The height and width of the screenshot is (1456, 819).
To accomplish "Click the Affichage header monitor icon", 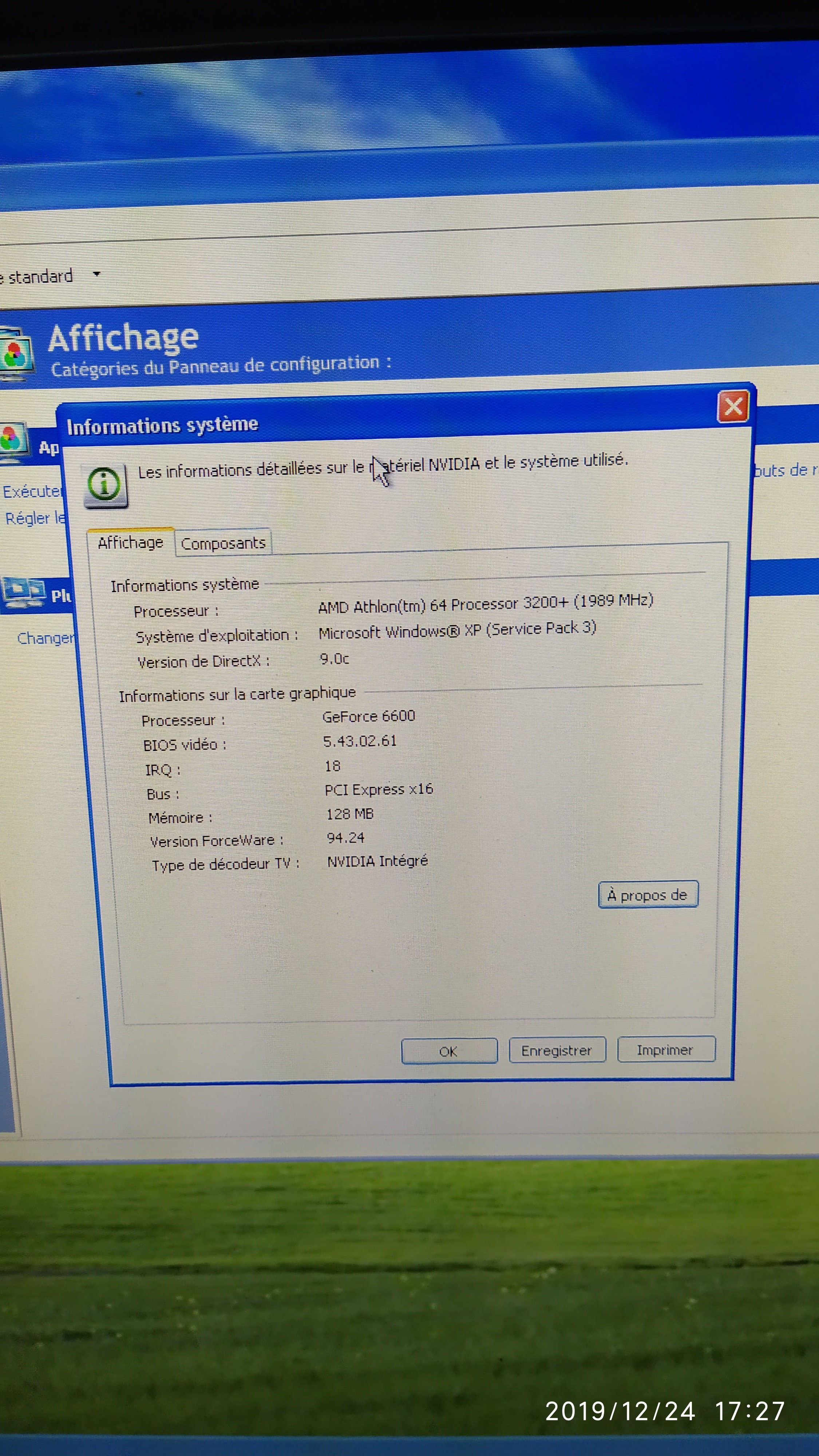I will click(16, 353).
